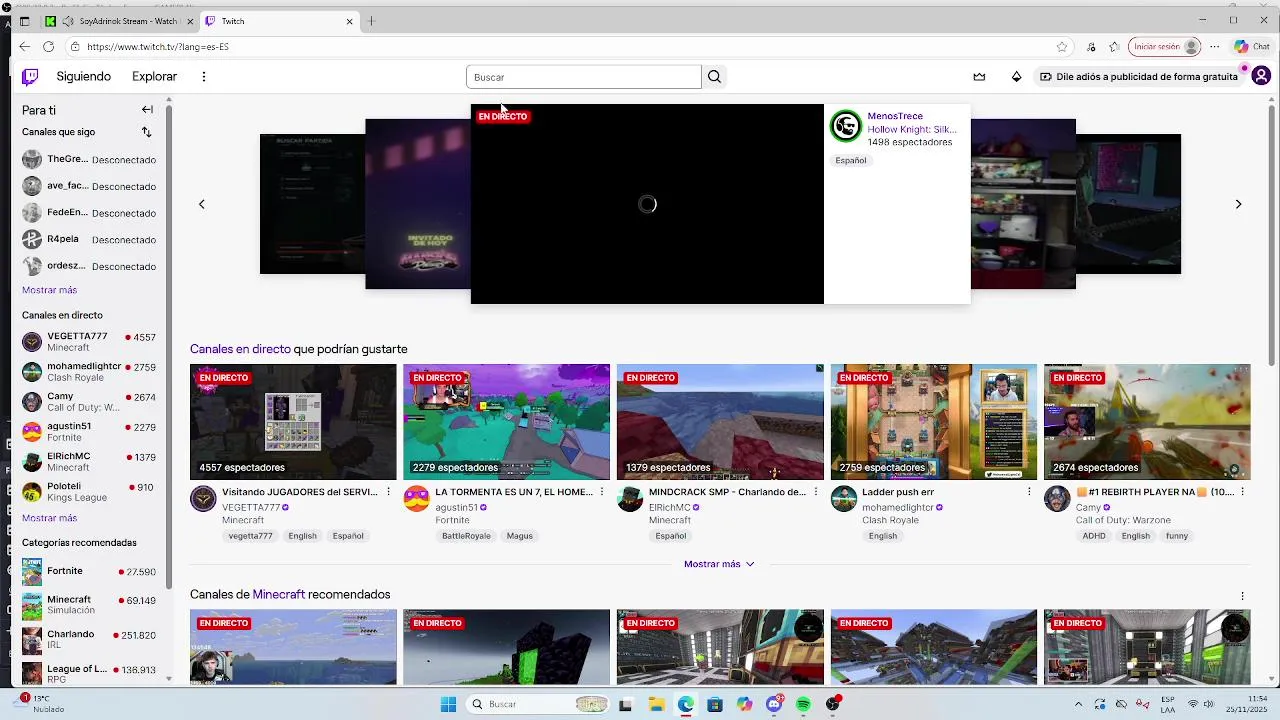Open Camy Call of Duty sidebar channel
Viewport: 1280px width, 720px height.
(x=89, y=402)
